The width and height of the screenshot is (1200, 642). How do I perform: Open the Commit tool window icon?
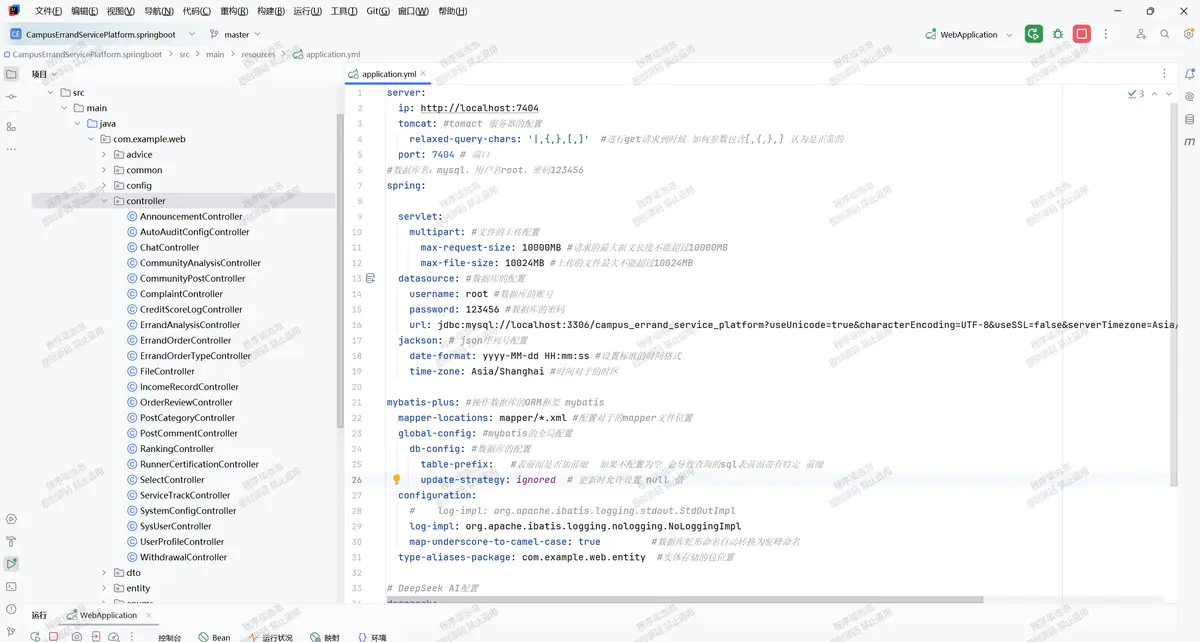(11, 96)
